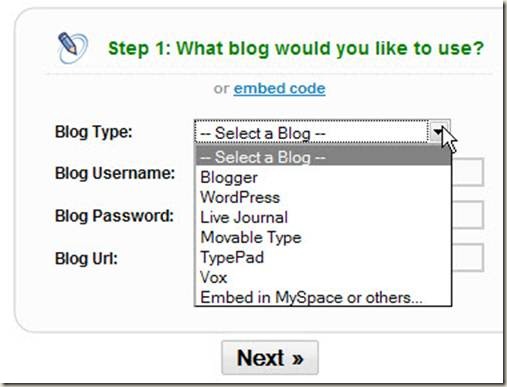Click the Blog Password label

(x=114, y=216)
